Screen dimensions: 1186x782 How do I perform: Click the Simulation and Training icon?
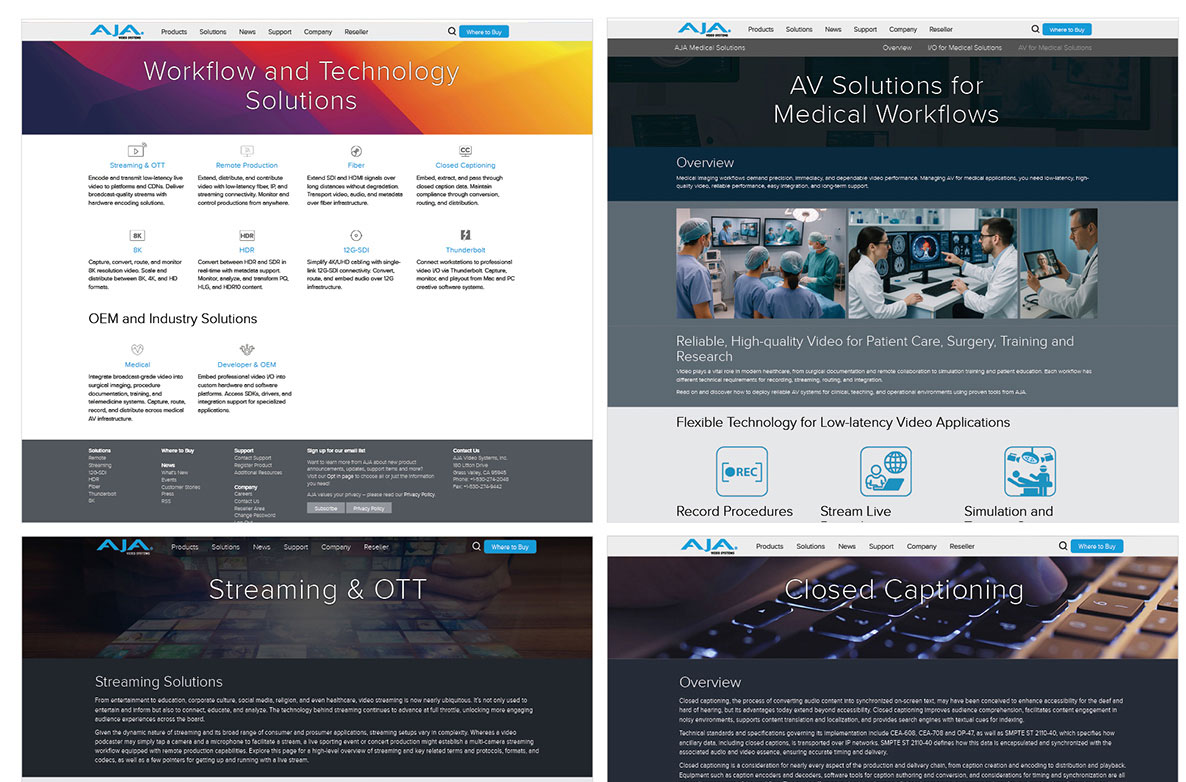1029,471
